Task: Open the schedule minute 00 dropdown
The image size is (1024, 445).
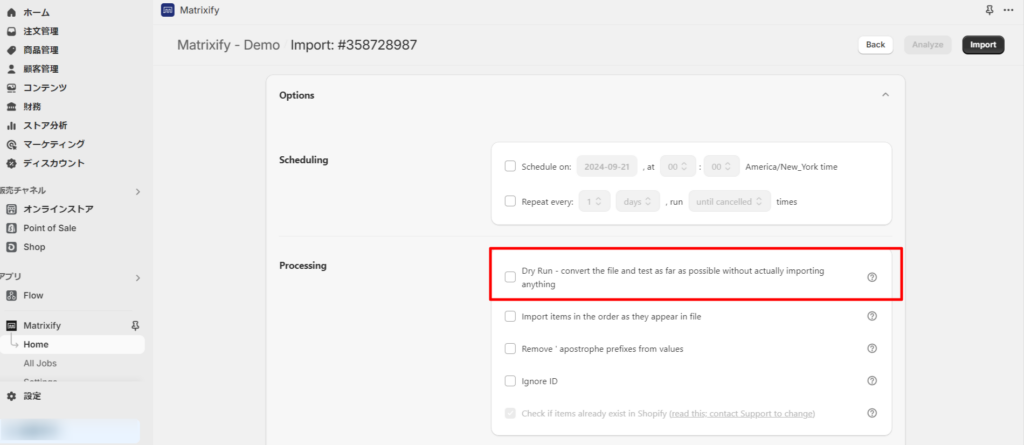Action: coord(722,167)
